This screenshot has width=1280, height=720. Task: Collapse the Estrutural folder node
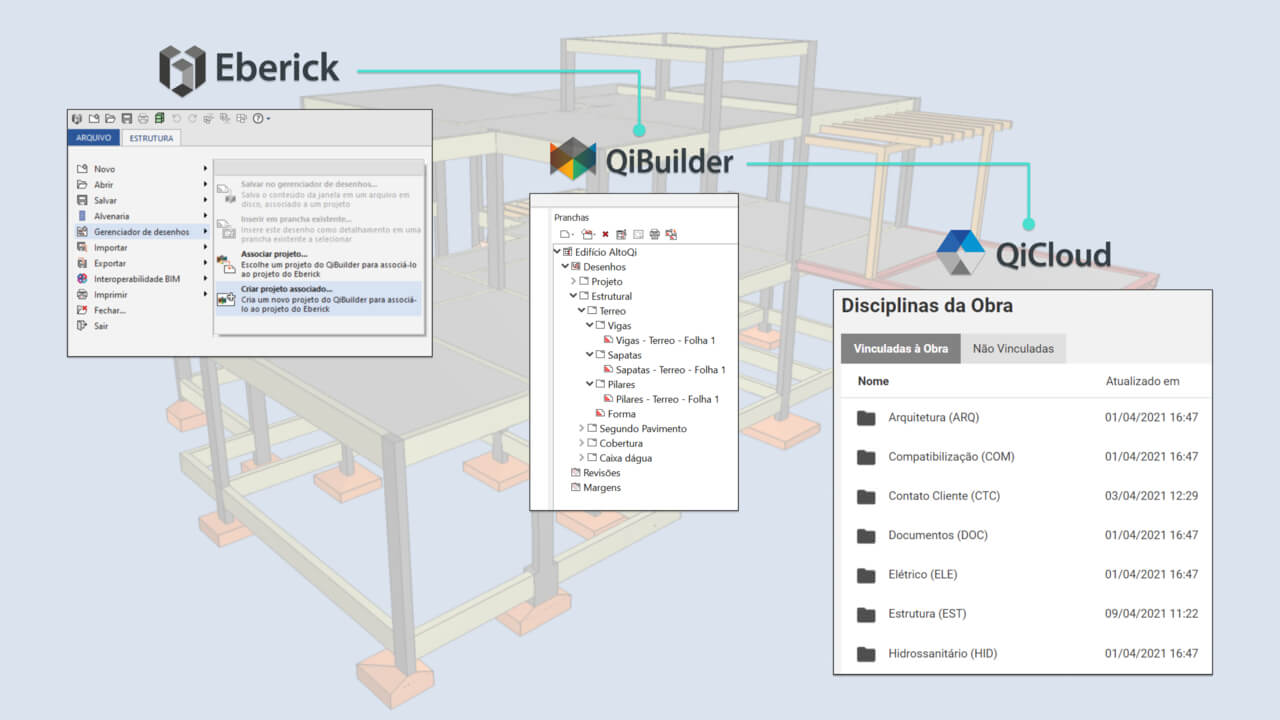pos(573,296)
